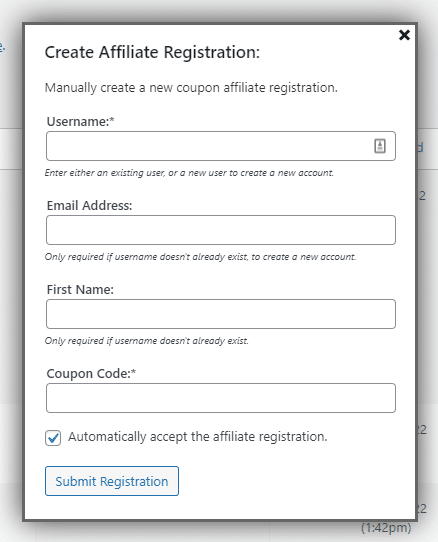Click the '(1:42pm)' timestamp behind the dialog
The image size is (438, 542).
[x=386, y=528]
